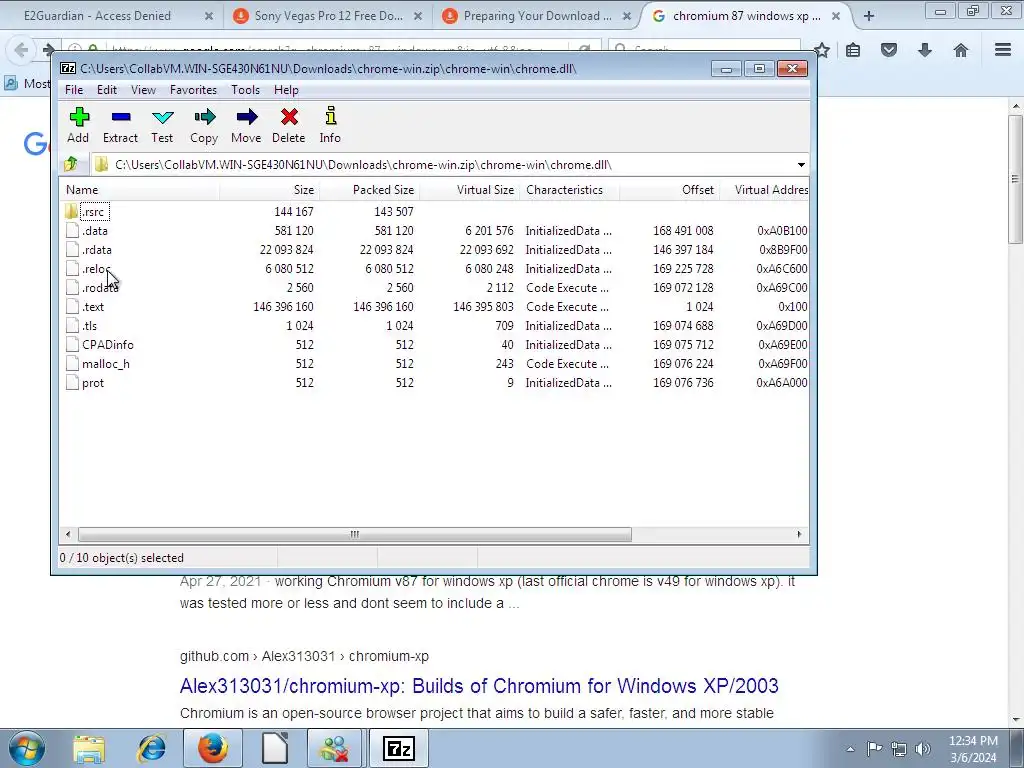Open the Help menu in 7-Zip
Image resolution: width=1024 pixels, height=768 pixels.
coord(286,89)
